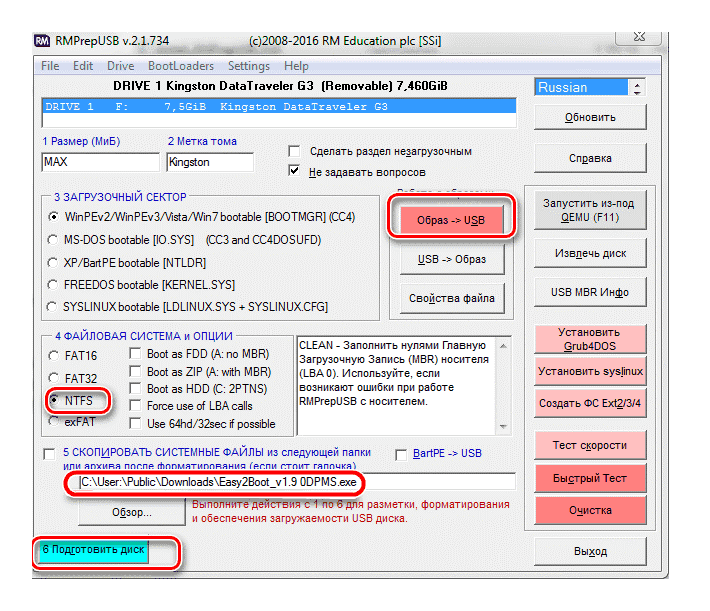This screenshot has height=611, width=710.
Task: Run Тест скорости
Action: click(x=590, y=445)
